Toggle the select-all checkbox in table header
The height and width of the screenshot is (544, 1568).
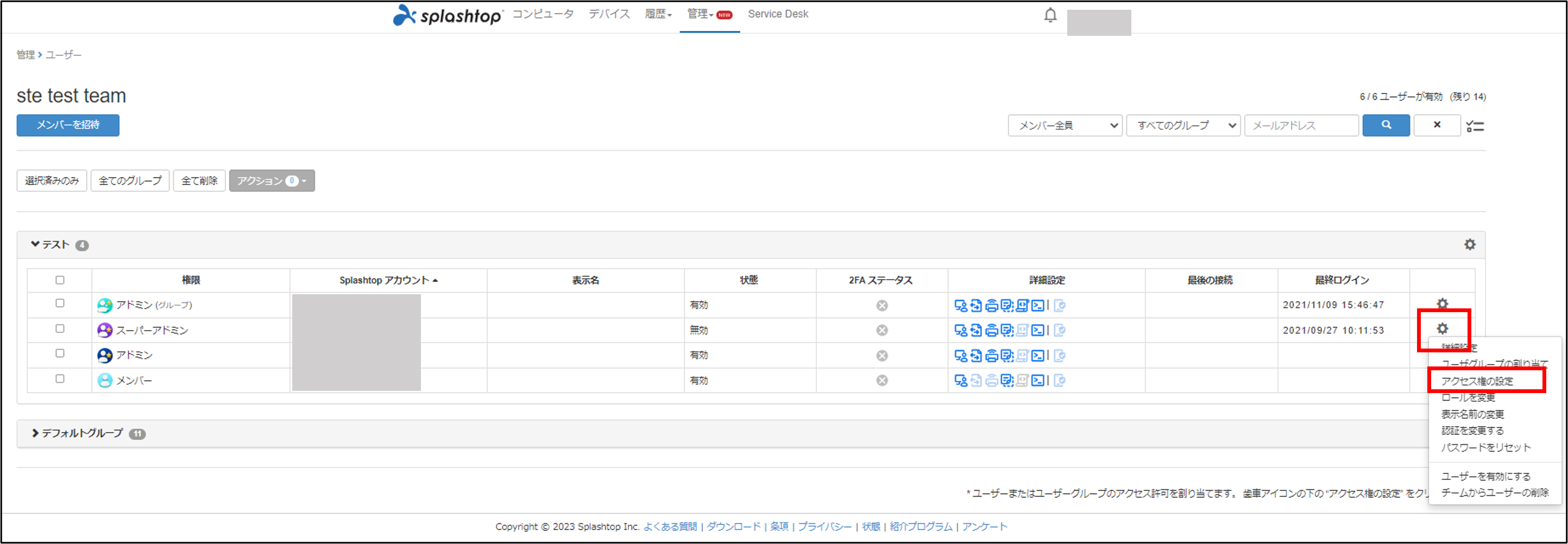60,280
